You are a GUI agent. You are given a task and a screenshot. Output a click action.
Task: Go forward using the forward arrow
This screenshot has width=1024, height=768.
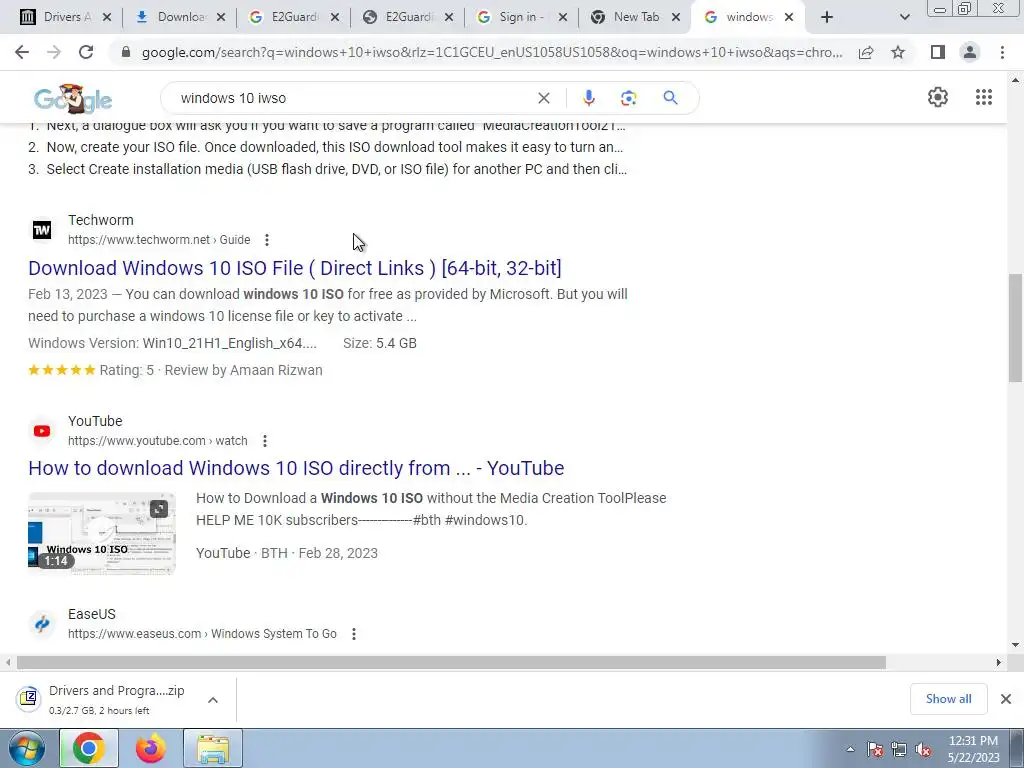54,52
